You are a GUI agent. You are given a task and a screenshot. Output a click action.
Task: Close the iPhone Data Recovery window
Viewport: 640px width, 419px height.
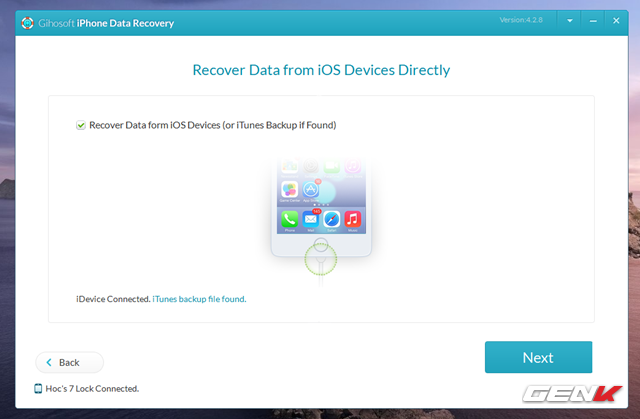618,21
